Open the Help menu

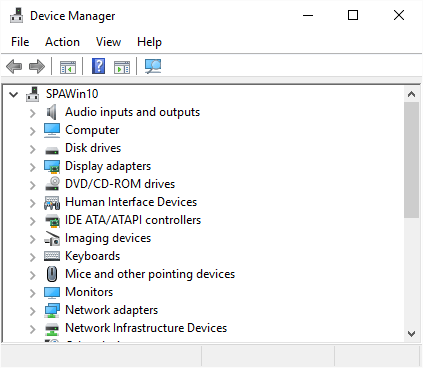tap(149, 42)
